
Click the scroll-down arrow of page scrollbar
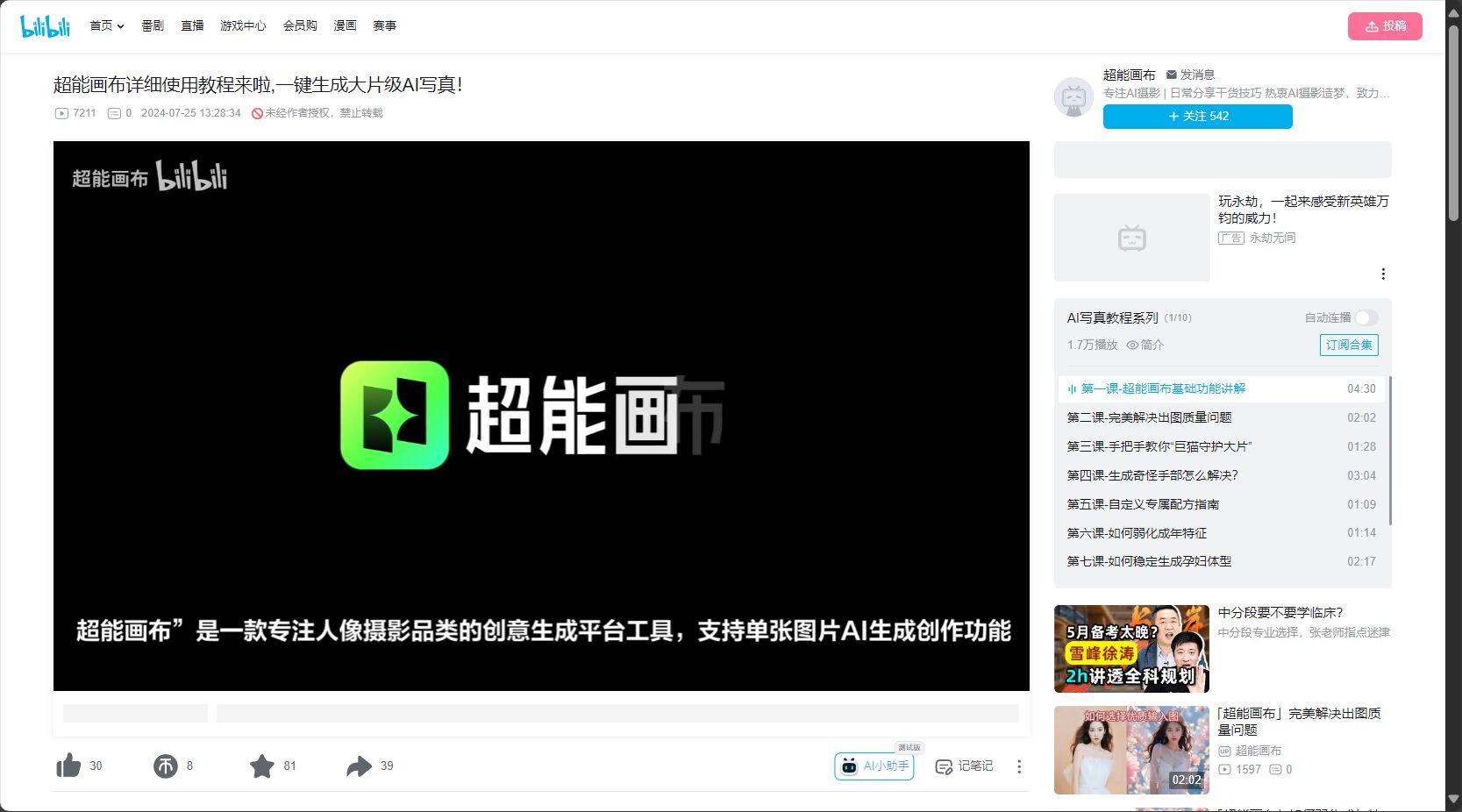[1453, 799]
